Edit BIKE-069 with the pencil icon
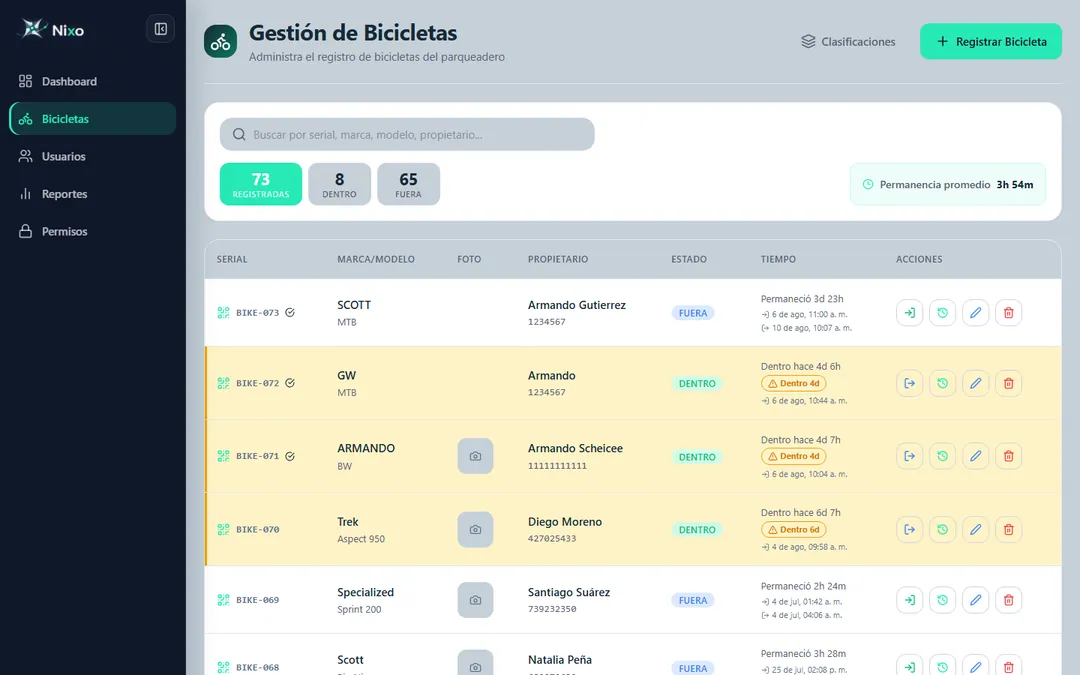The width and height of the screenshot is (1080, 675). [975, 600]
